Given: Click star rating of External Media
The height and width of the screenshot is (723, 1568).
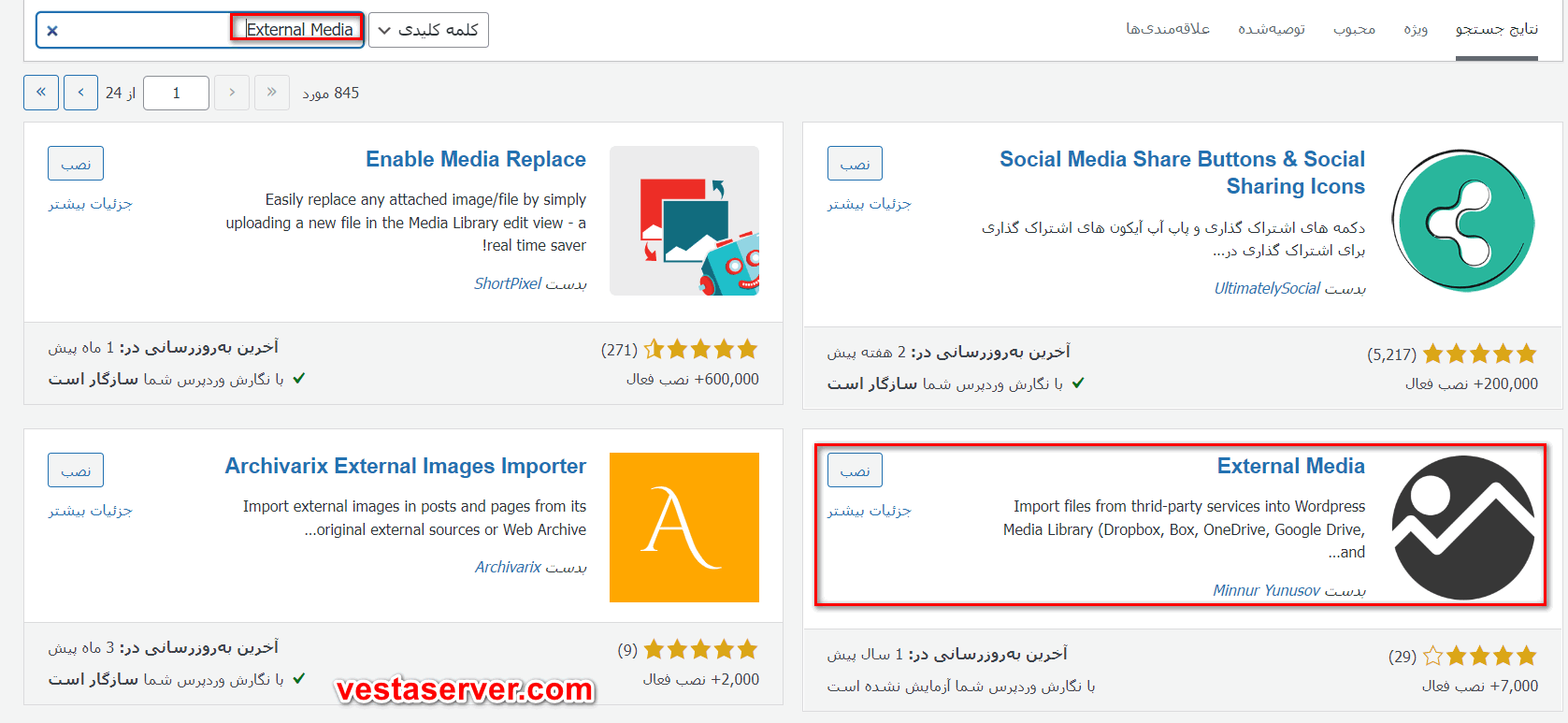Looking at the screenshot, I should pos(1480,656).
